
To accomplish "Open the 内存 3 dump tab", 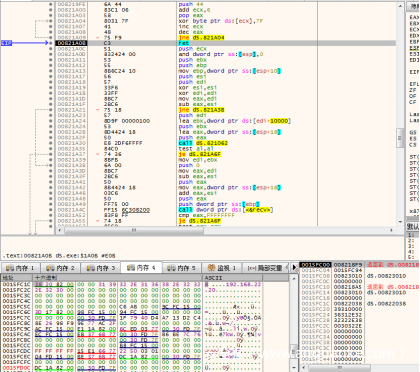I will point(101,268).
